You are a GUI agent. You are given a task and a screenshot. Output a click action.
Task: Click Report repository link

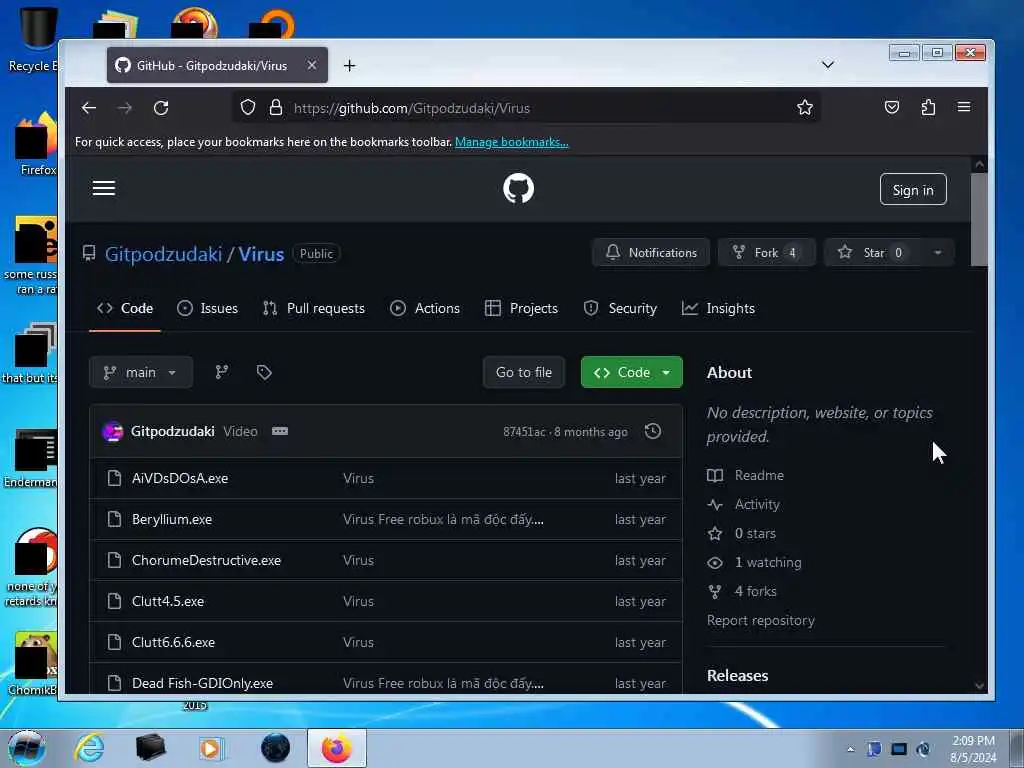click(761, 620)
